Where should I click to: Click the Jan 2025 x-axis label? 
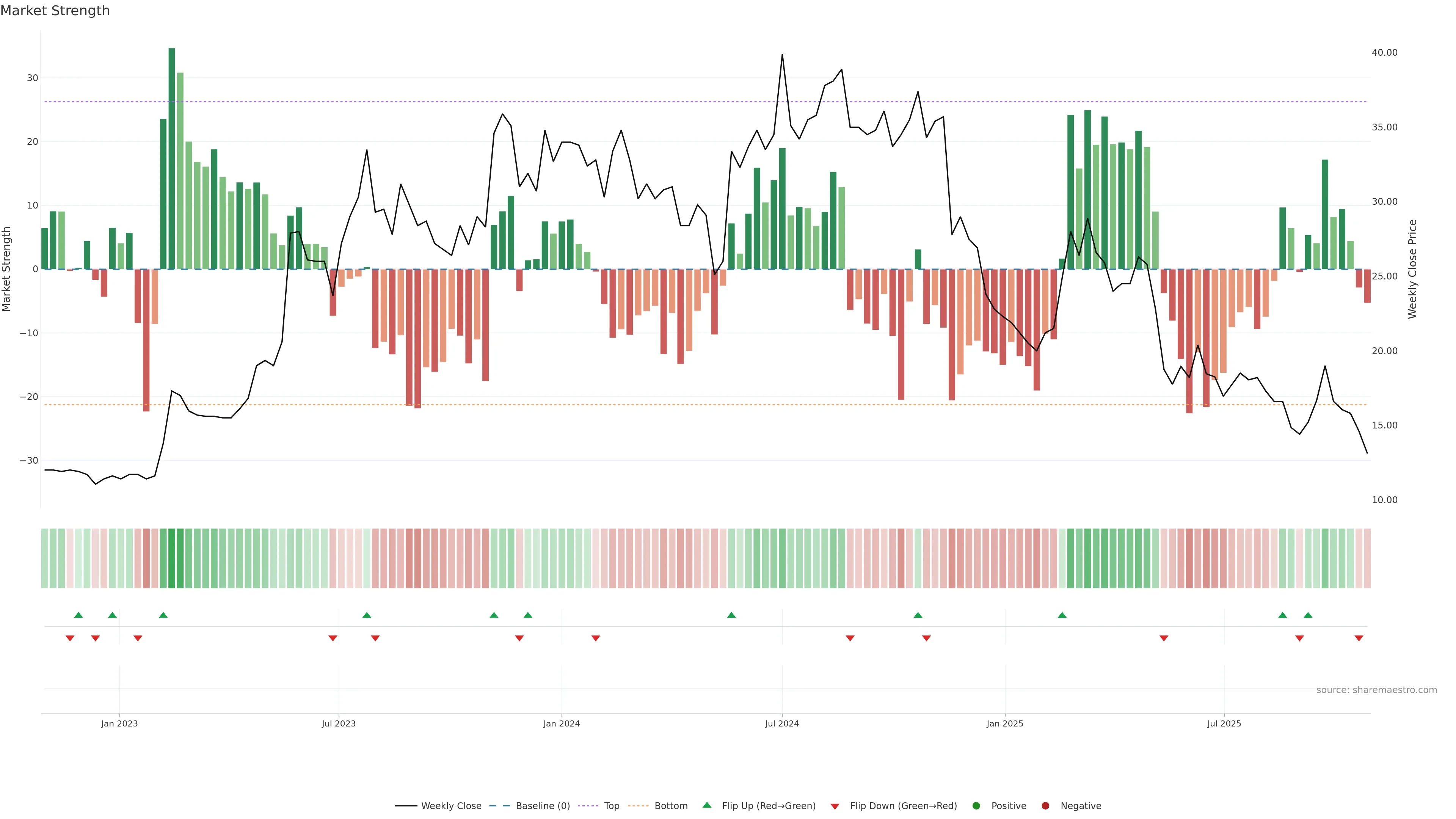coord(1005,723)
